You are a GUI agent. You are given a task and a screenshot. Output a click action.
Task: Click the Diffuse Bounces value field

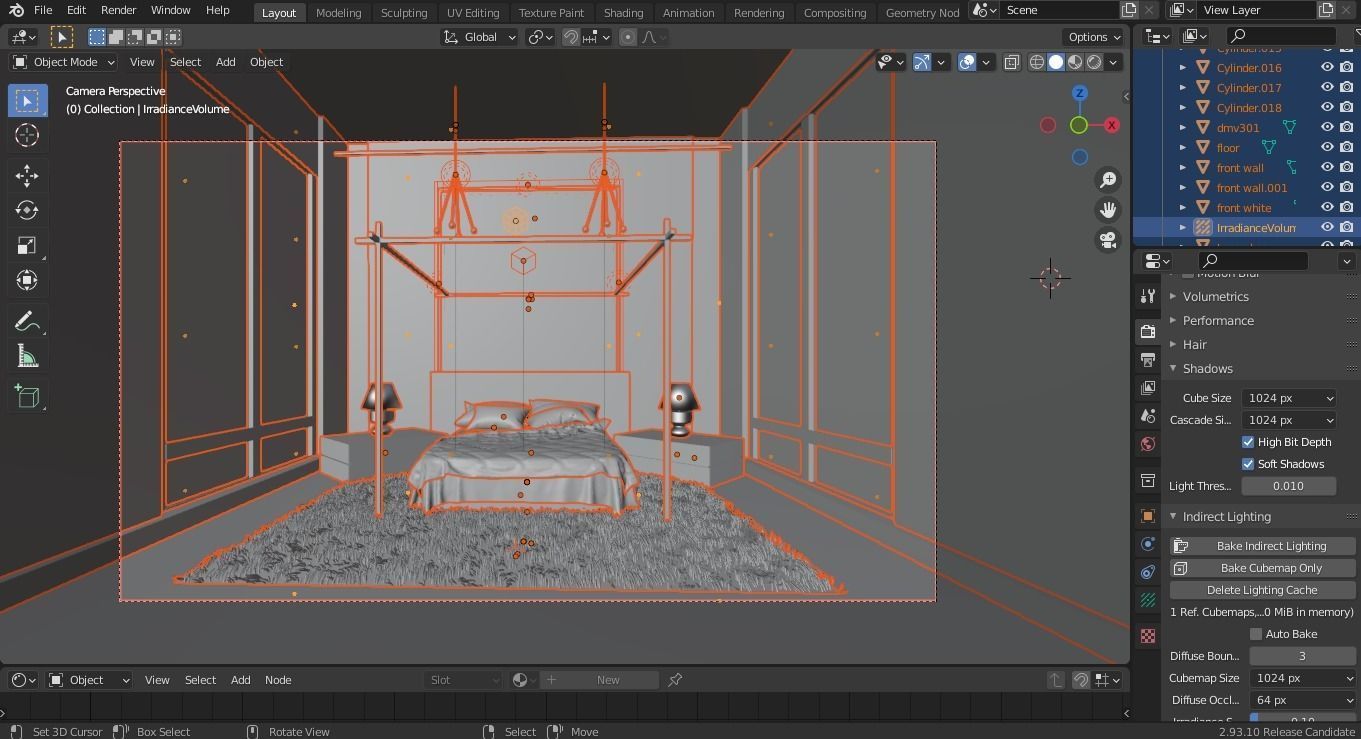tap(1302, 655)
